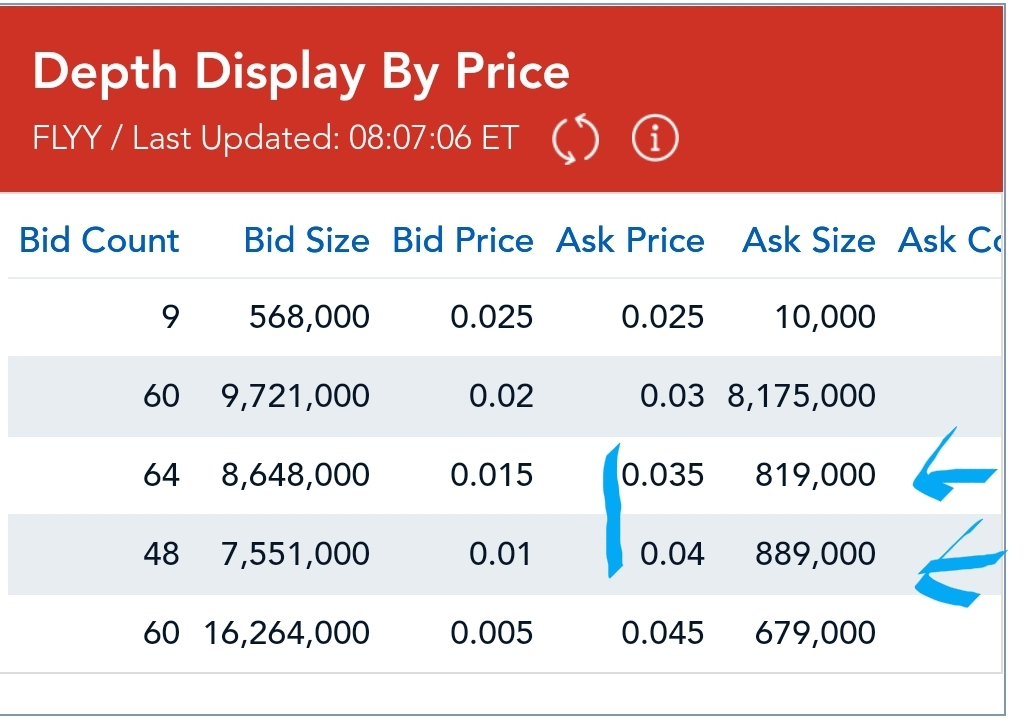Select the 0.025 bid price cell
The width and height of the screenshot is (1029, 719).
click(491, 317)
